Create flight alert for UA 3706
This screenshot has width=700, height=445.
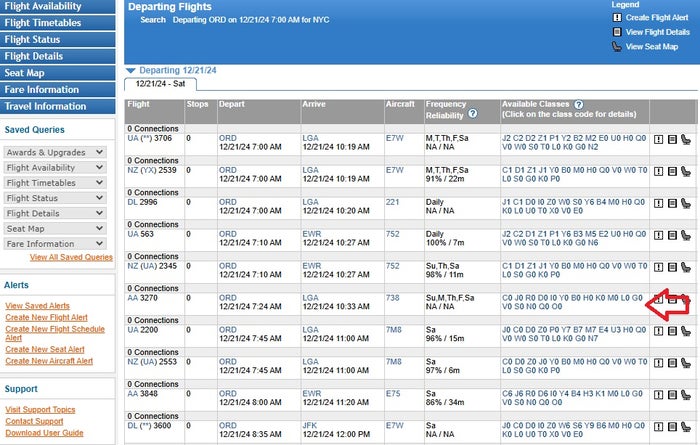pyautogui.click(x=658, y=140)
